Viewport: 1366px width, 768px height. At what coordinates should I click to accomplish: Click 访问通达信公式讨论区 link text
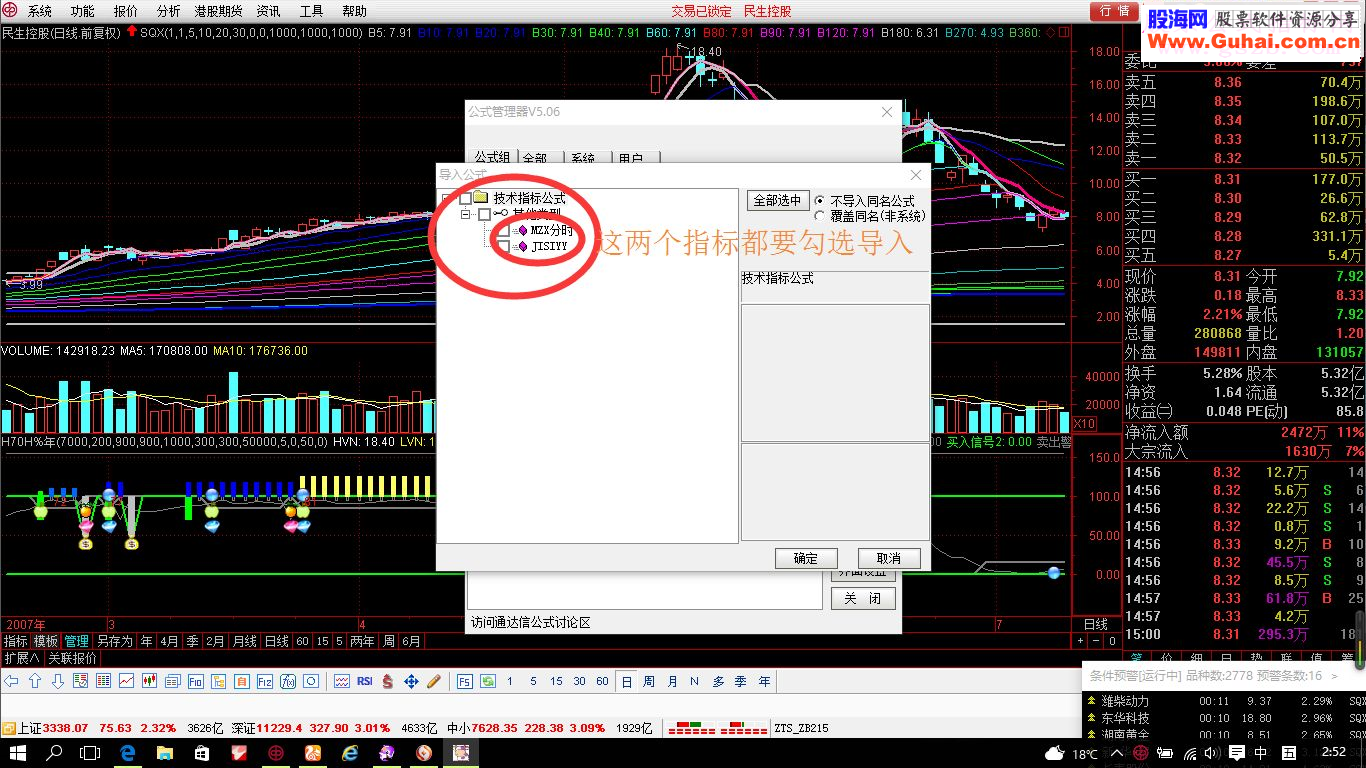coord(530,622)
